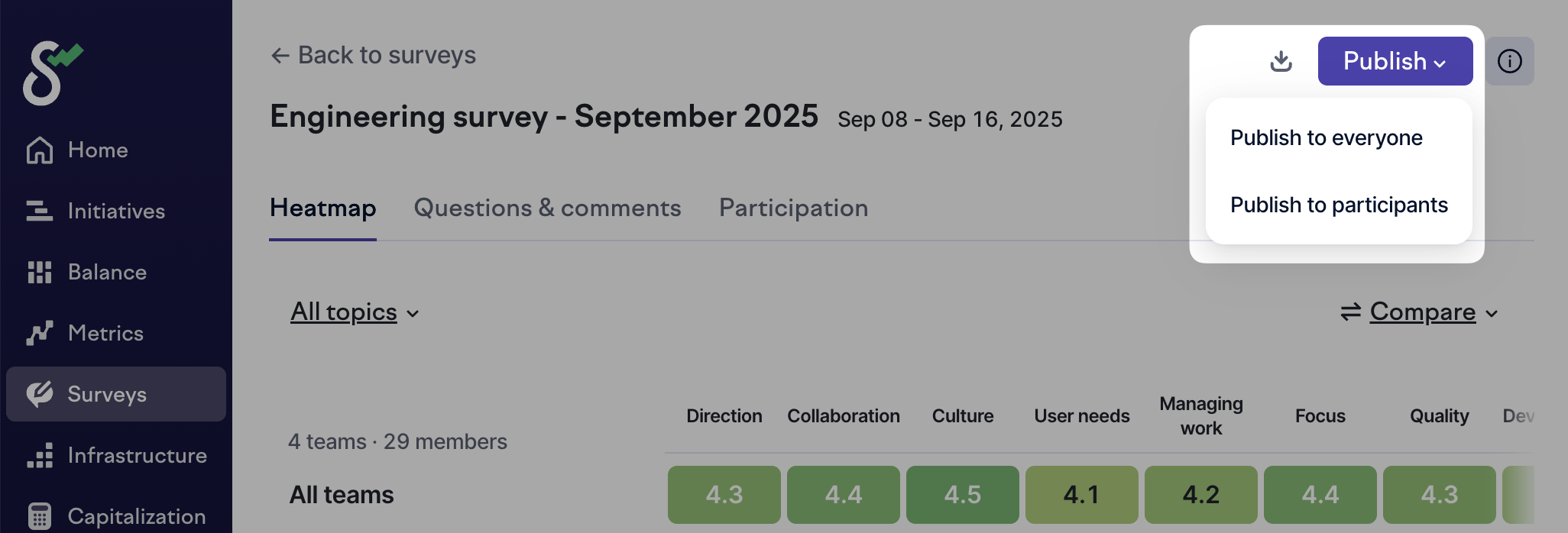Click the download results icon
Screen dimensions: 1568x533
tap(1281, 61)
